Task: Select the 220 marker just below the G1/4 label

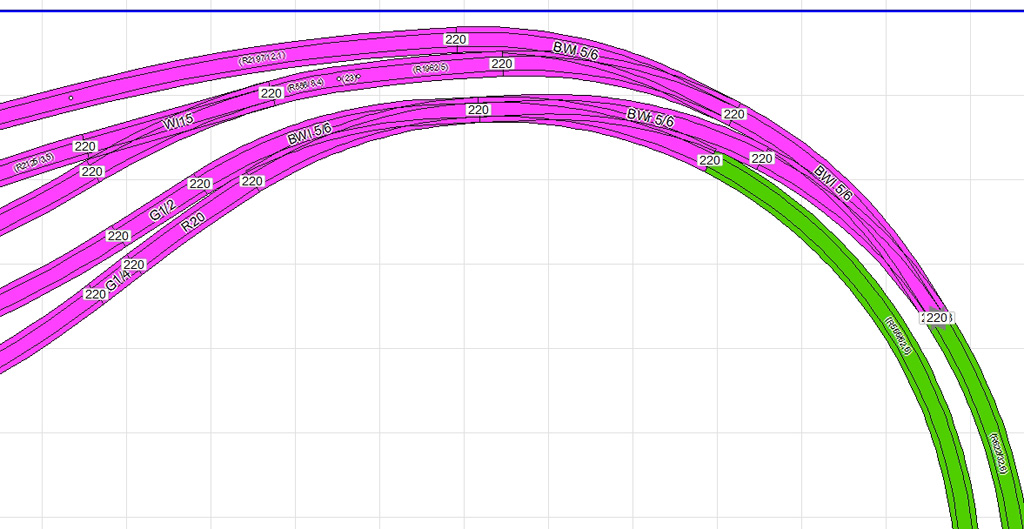Action: 95,295
